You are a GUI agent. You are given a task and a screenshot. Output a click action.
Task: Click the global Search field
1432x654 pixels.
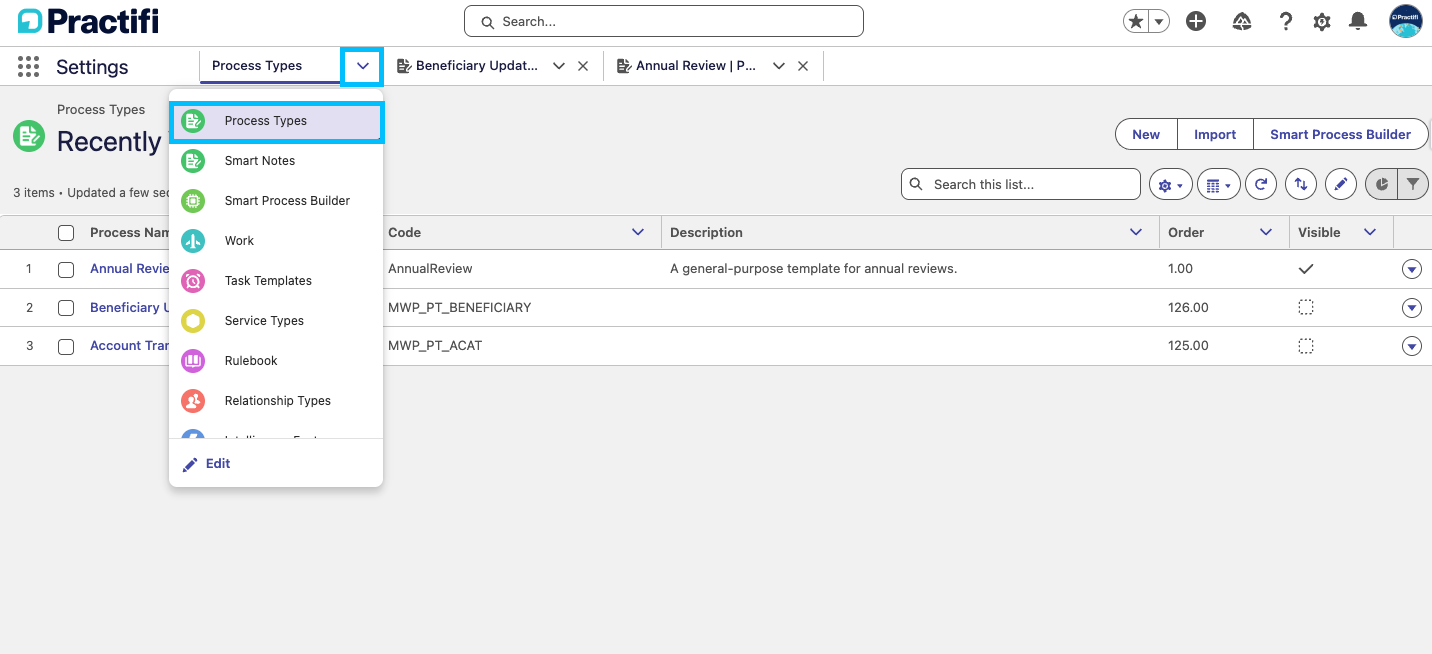(x=664, y=21)
